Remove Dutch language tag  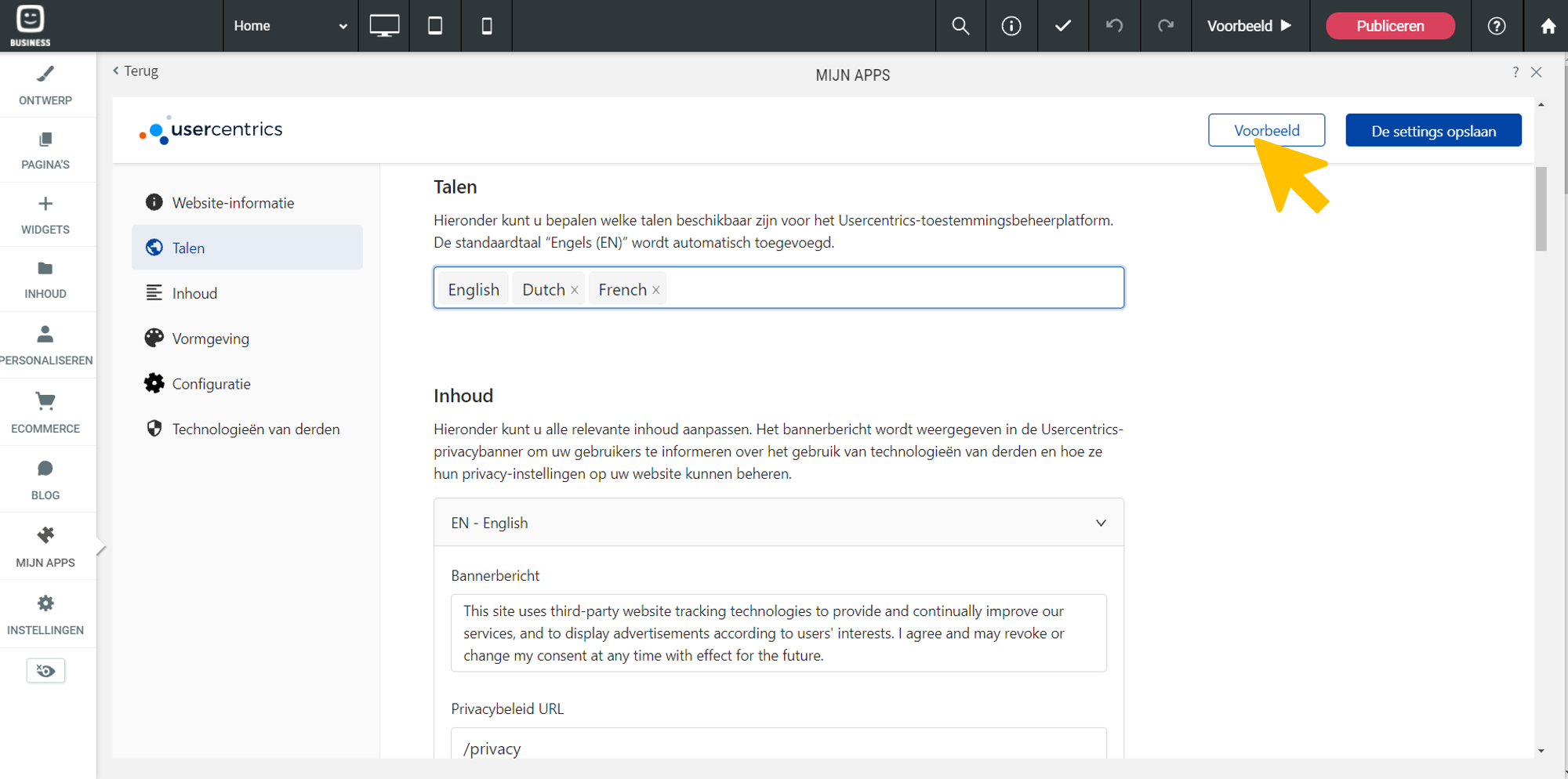tap(575, 290)
